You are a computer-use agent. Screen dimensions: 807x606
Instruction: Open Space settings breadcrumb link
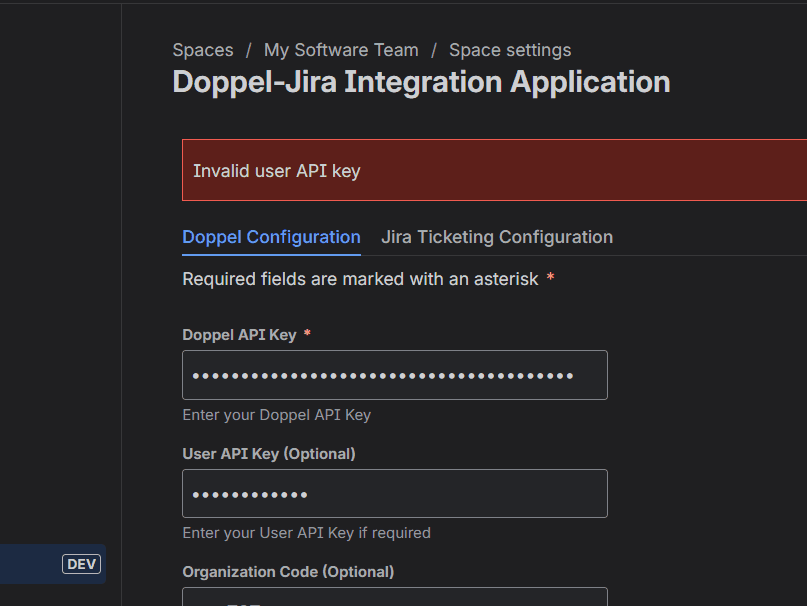(510, 50)
